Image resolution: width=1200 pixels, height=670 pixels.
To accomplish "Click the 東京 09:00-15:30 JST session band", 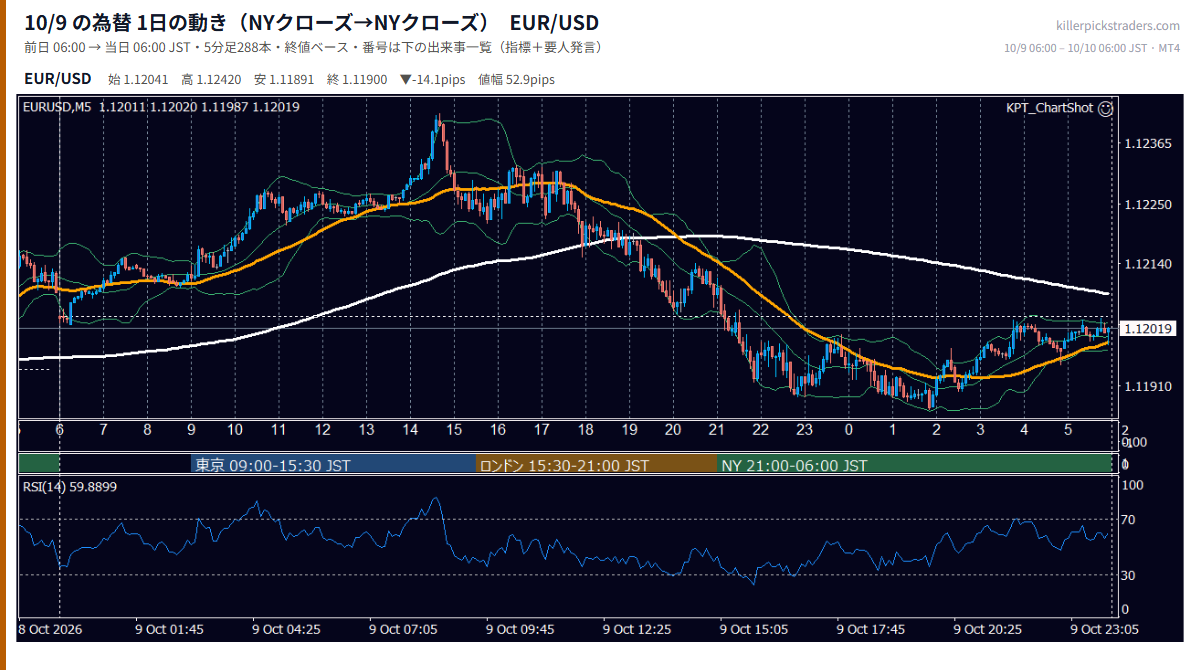I will click(333, 465).
